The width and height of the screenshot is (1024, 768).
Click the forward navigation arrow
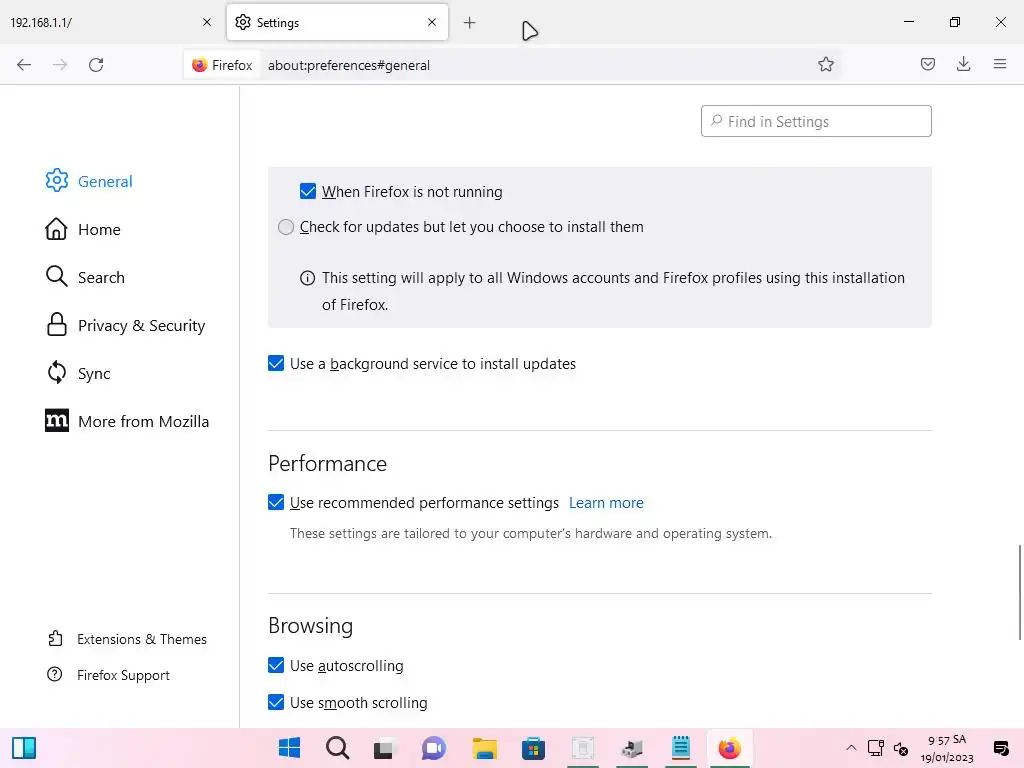point(60,65)
